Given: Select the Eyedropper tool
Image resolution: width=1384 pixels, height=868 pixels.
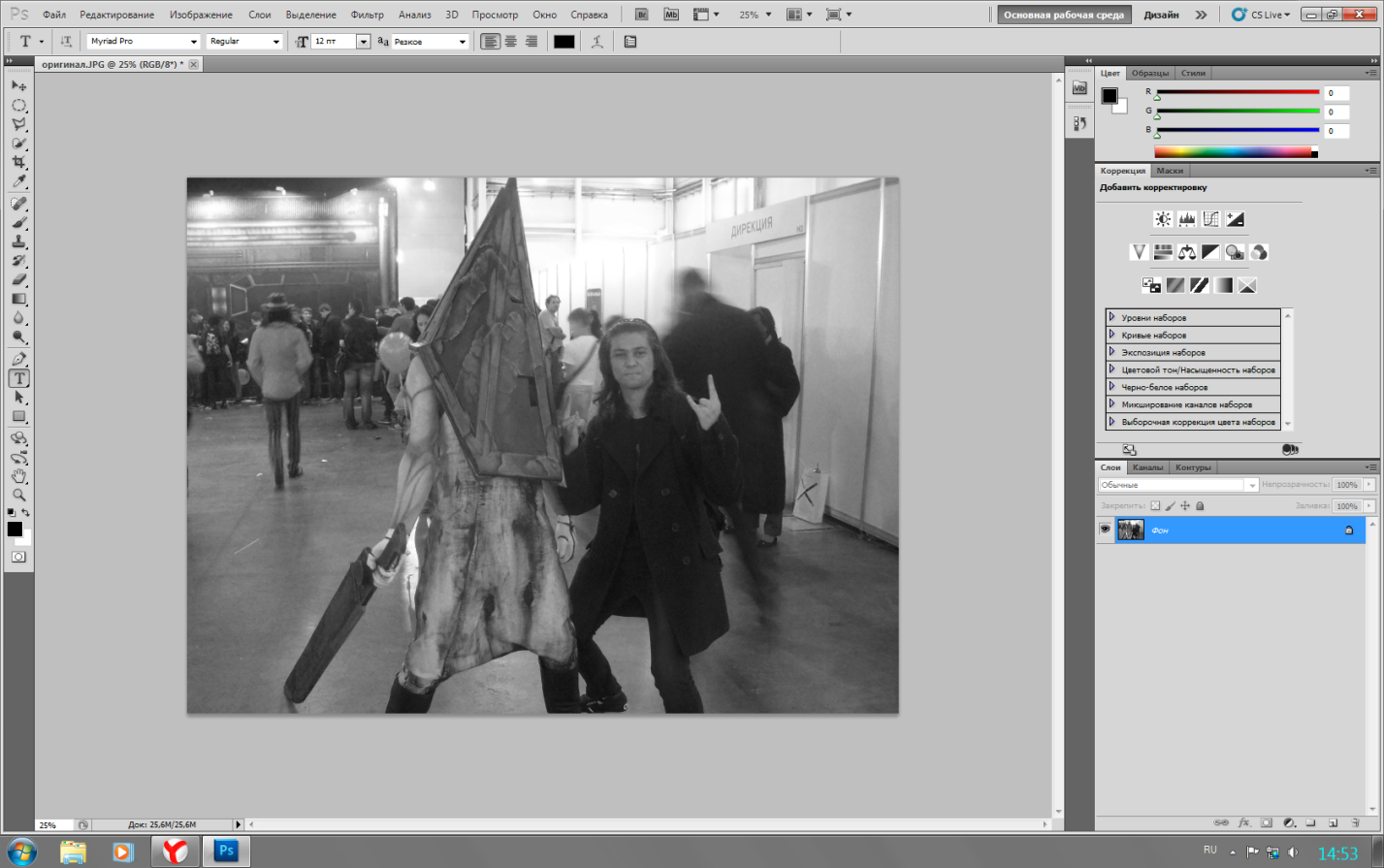Looking at the screenshot, I should [x=18, y=181].
